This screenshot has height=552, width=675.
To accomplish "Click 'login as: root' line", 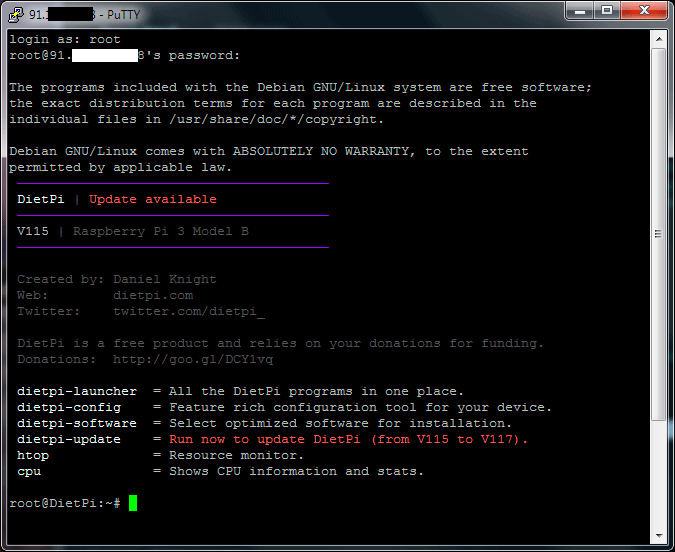I will pos(65,39).
